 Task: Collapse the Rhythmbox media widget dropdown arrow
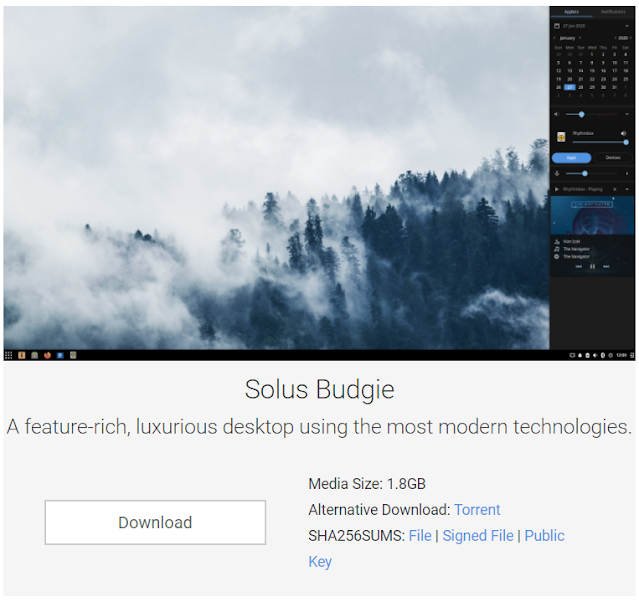(x=627, y=189)
